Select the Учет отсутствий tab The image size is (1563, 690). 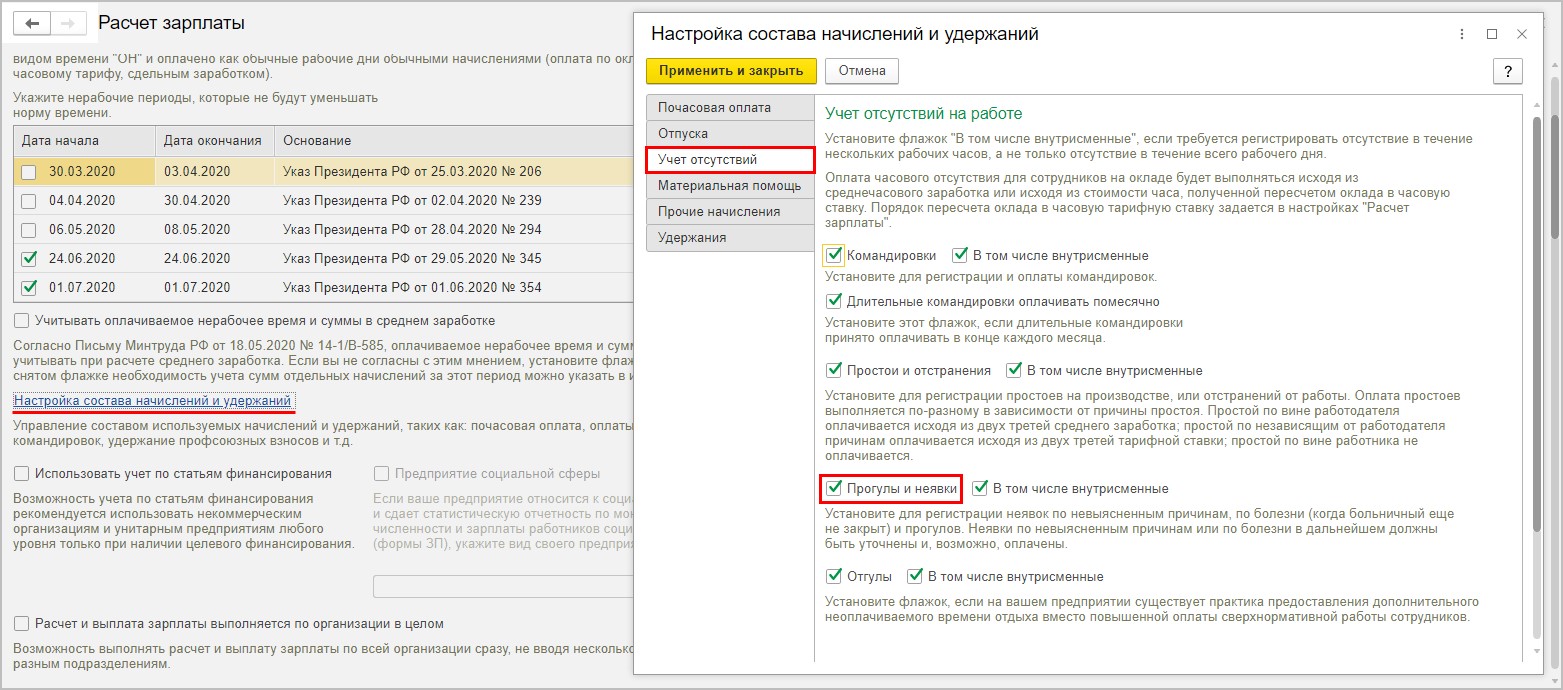pos(730,160)
